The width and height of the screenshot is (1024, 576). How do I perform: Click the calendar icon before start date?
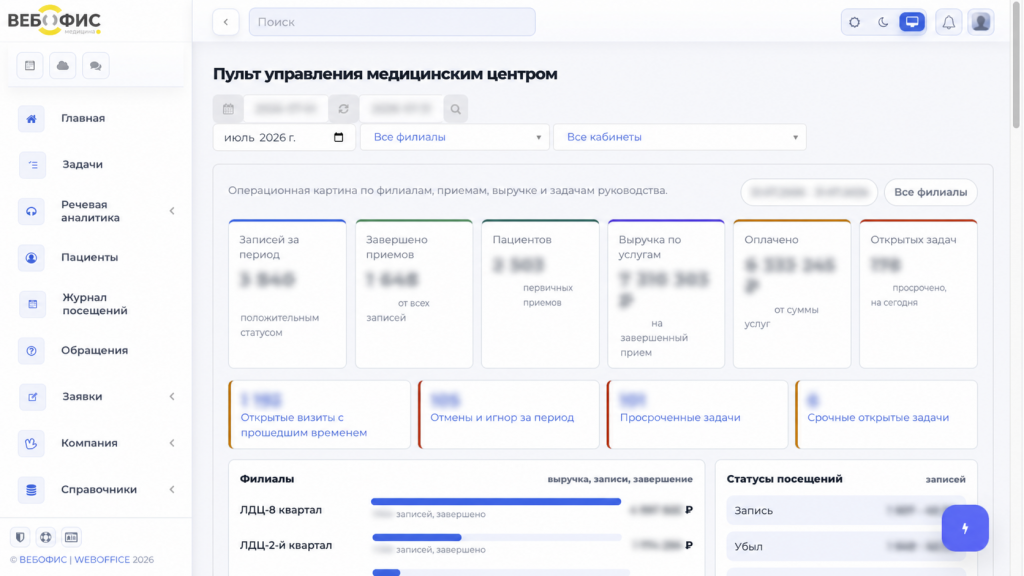point(228,109)
